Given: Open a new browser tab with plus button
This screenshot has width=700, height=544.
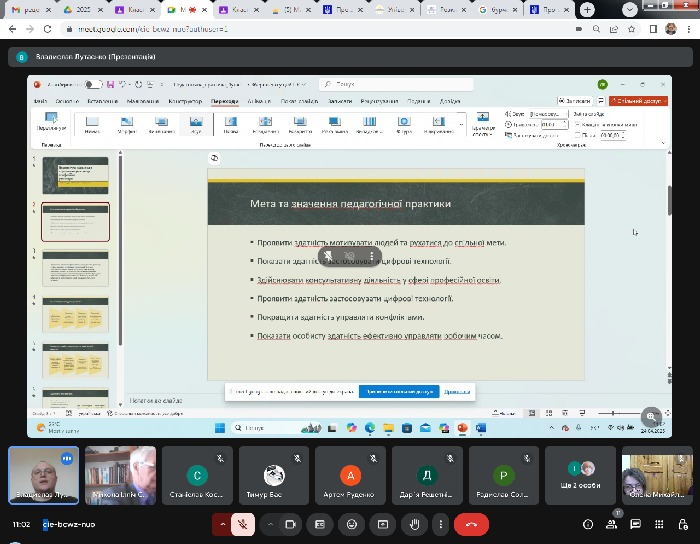Looking at the screenshot, I should 585,9.
